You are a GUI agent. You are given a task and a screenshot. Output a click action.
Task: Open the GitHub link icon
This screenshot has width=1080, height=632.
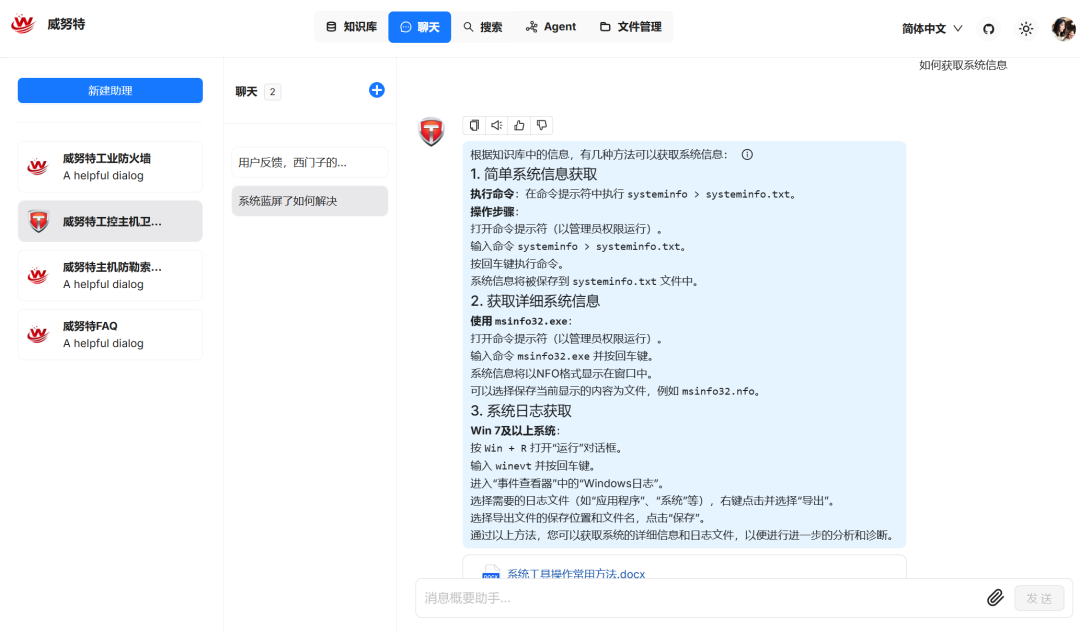pyautogui.click(x=988, y=29)
